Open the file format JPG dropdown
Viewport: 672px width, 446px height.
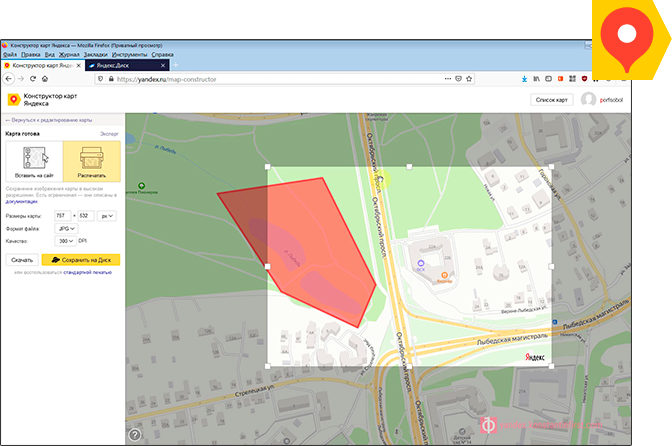pos(66,228)
